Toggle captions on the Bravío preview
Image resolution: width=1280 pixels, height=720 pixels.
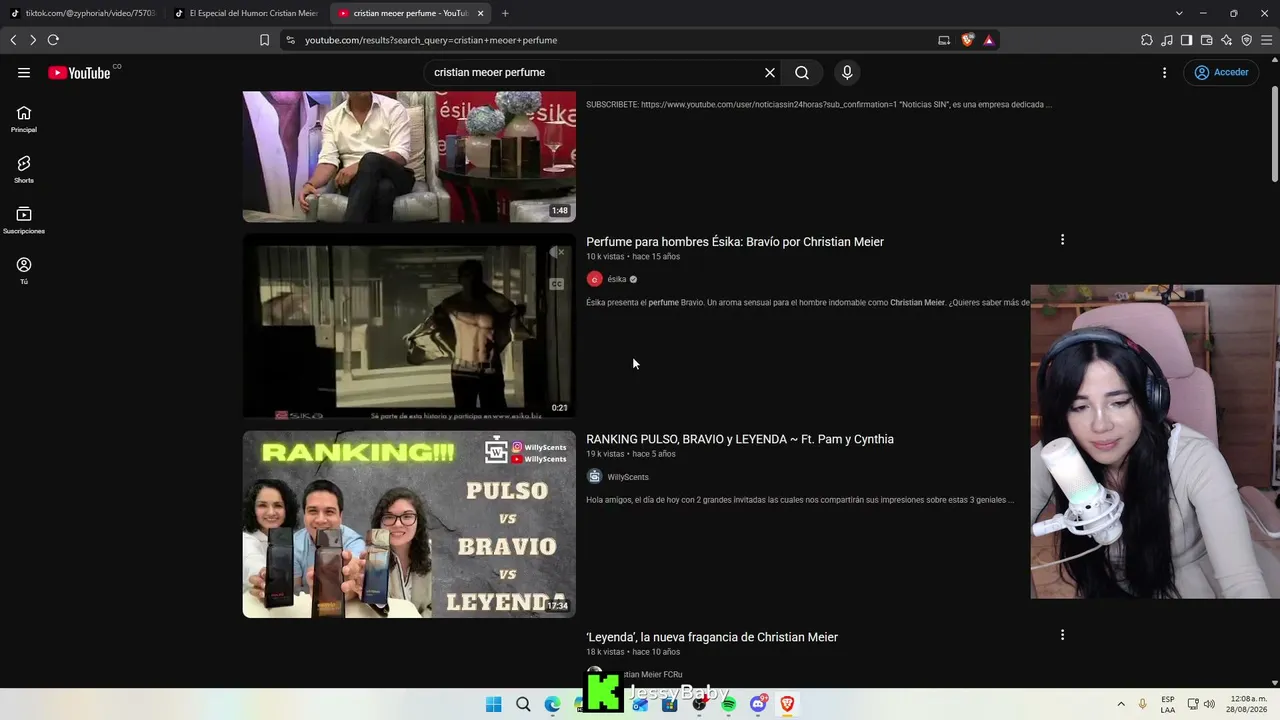pos(557,284)
